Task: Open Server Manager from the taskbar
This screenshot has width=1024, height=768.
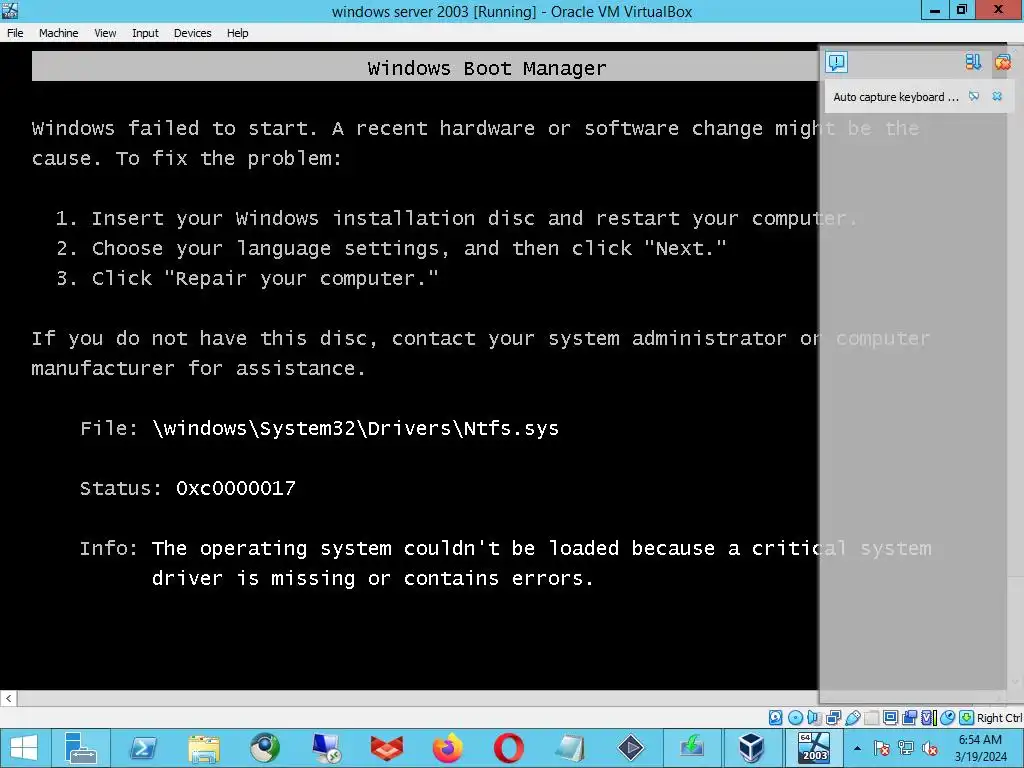Action: pos(81,748)
